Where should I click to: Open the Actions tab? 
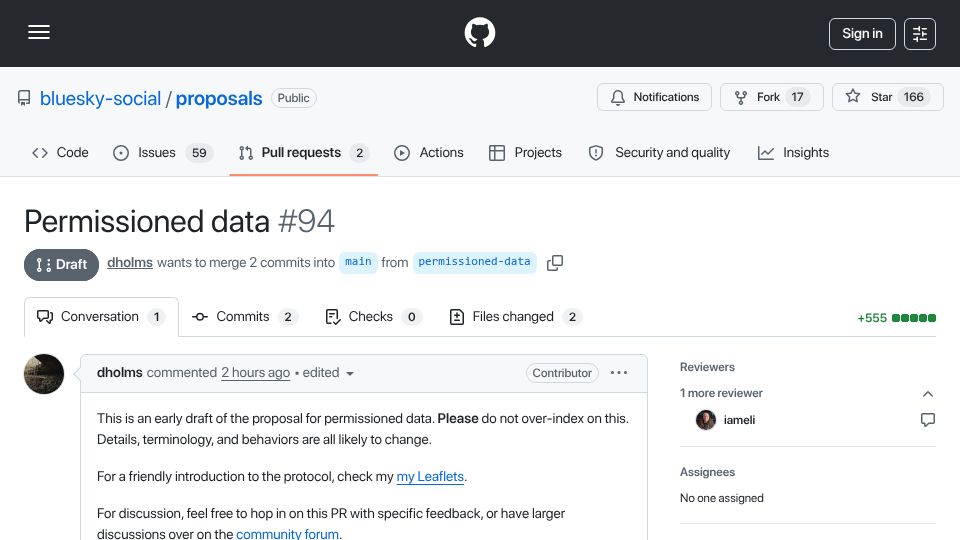(x=429, y=152)
